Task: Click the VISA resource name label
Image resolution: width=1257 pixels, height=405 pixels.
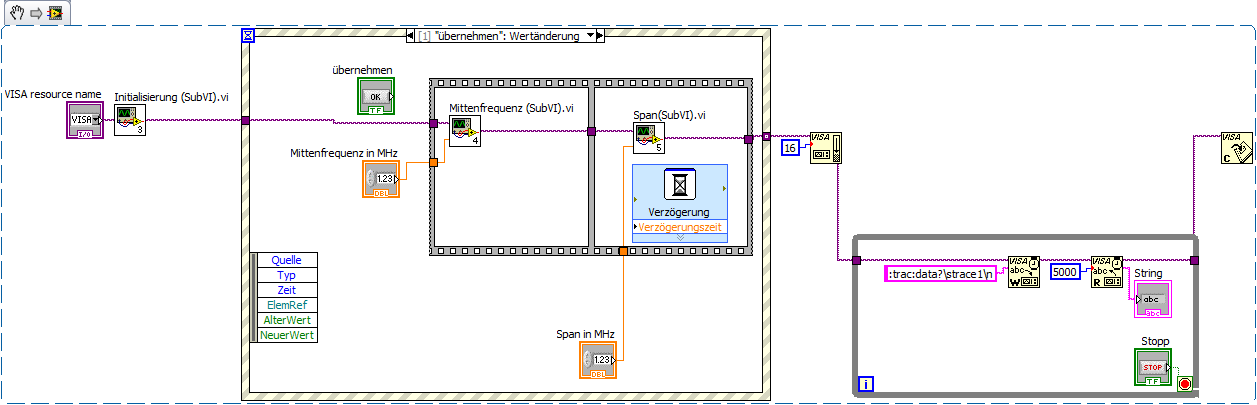Action: coord(54,94)
